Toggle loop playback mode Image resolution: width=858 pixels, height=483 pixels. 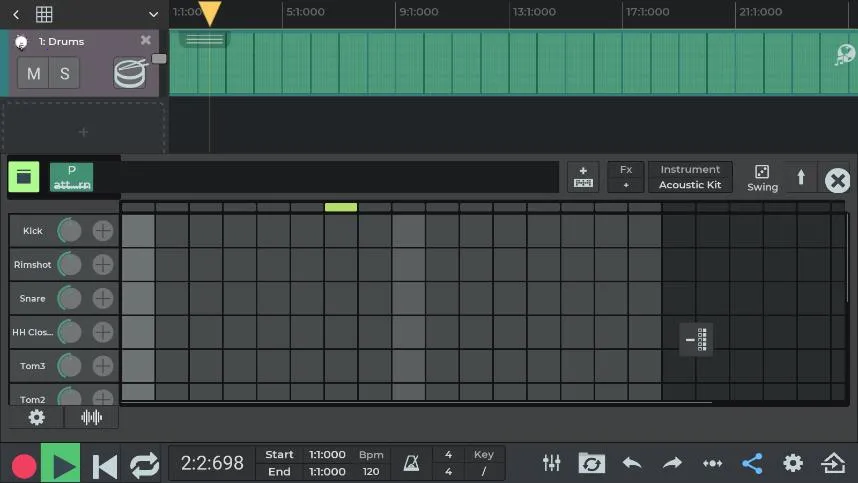point(144,465)
